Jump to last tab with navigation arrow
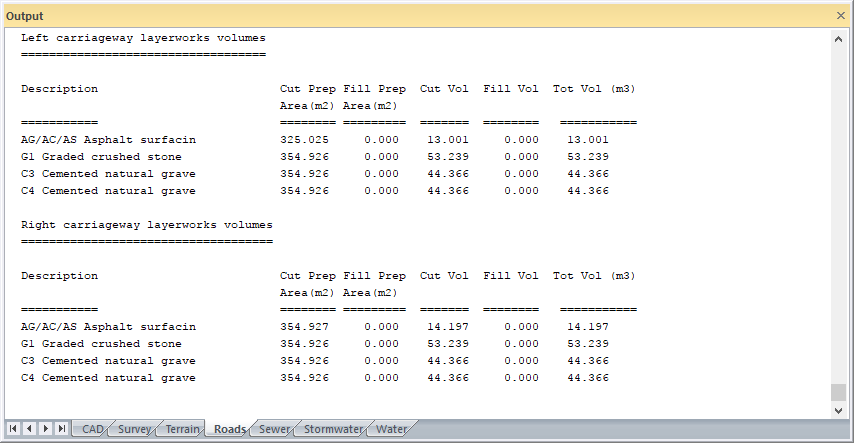The image size is (854, 443). pos(62,429)
